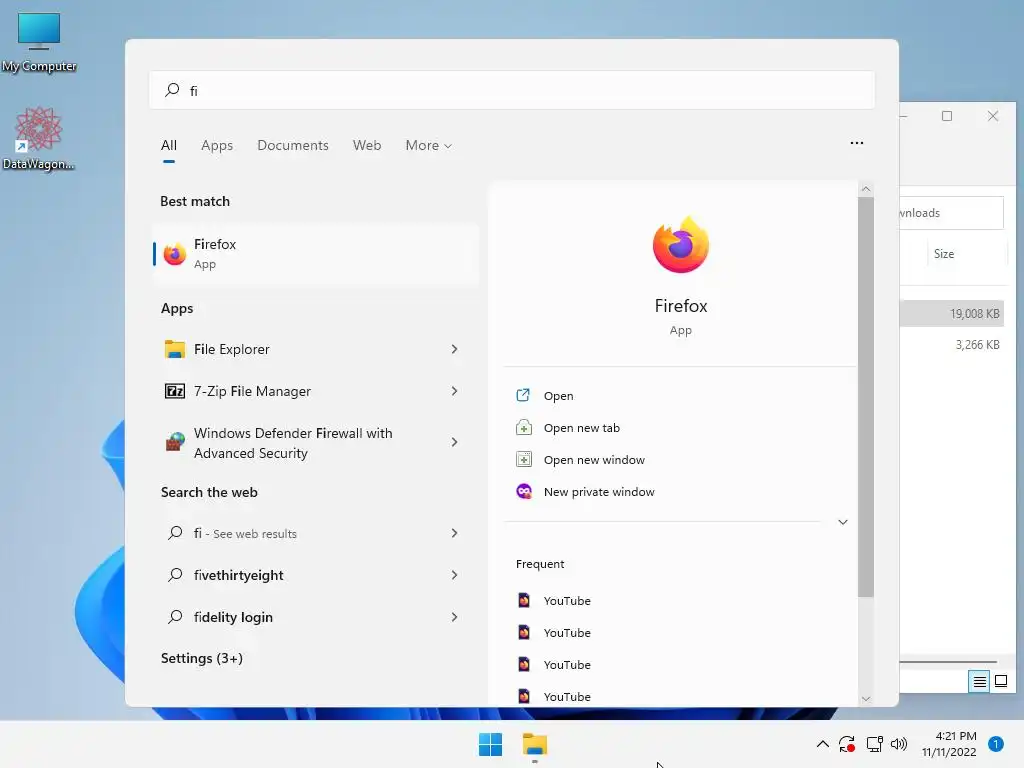Viewport: 1024px width, 768px height.
Task: Open network status tray icon
Action: click(x=874, y=744)
